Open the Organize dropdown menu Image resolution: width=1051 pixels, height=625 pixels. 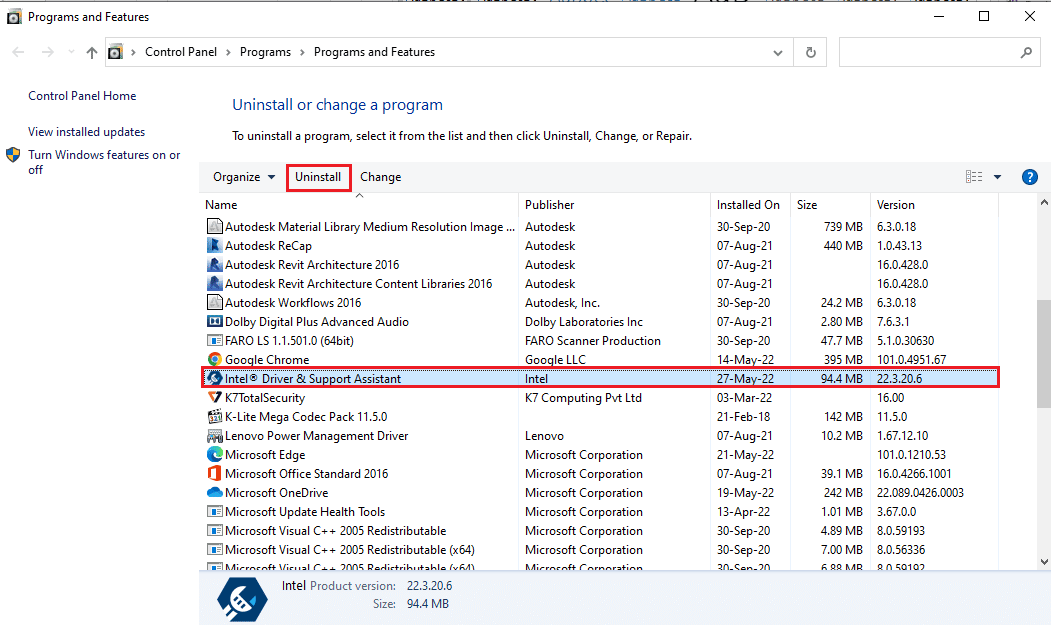(244, 177)
